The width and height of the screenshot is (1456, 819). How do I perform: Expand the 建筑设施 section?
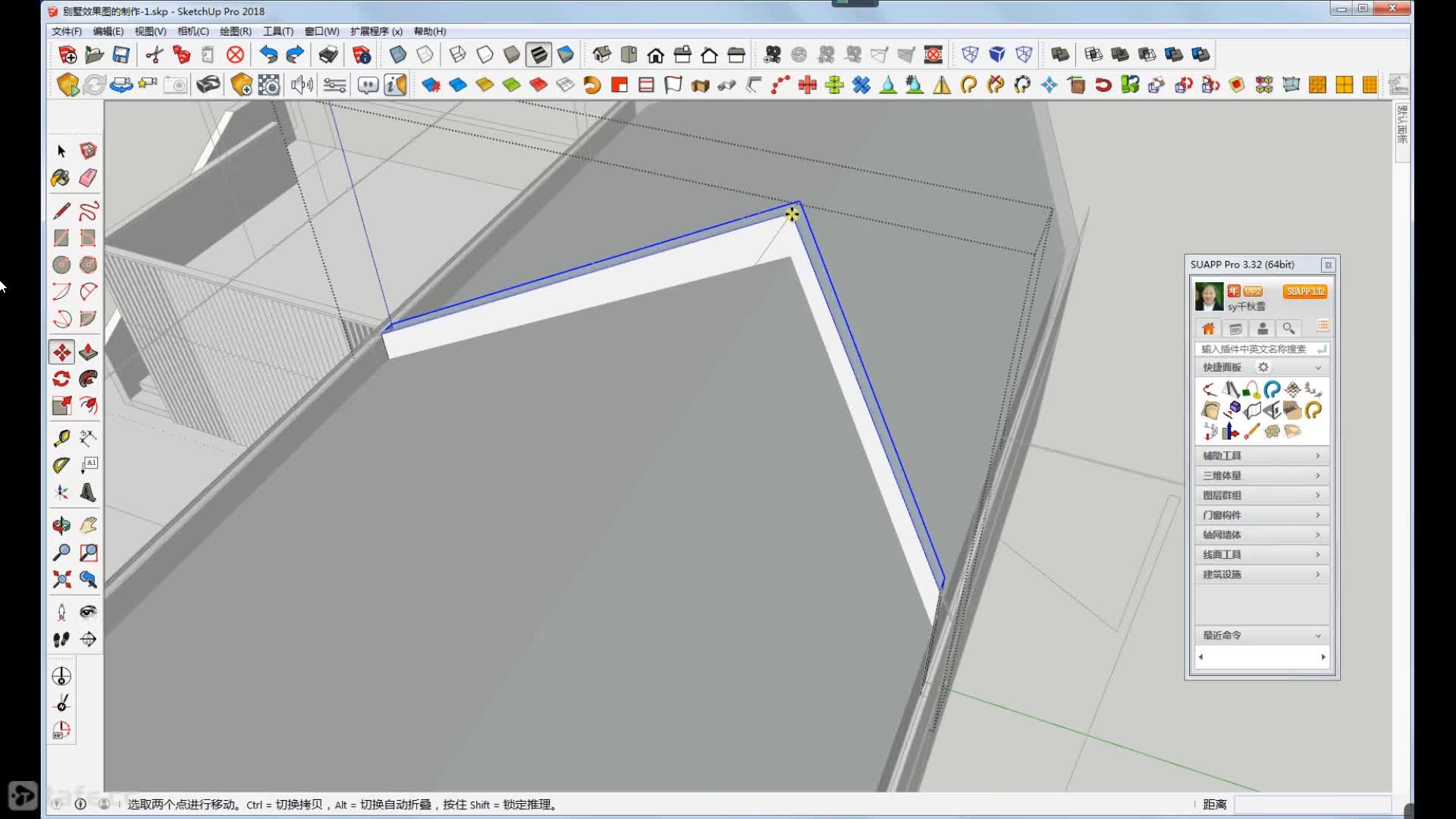tap(1262, 574)
